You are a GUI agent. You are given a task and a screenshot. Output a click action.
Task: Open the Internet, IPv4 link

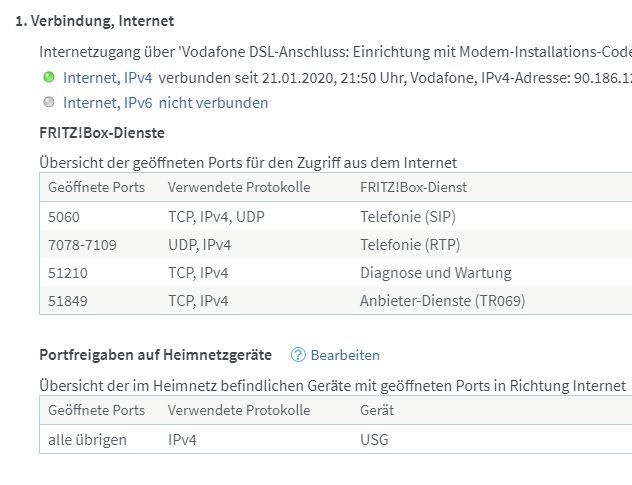[x=107, y=77]
